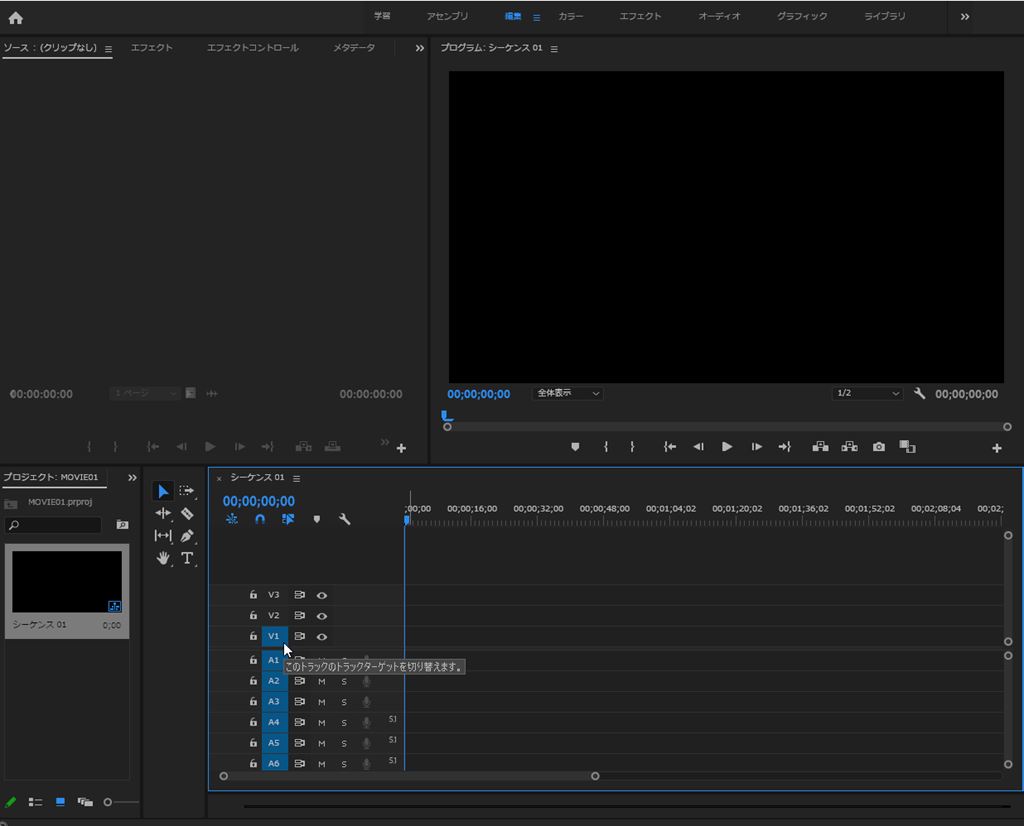1024x826 pixels.
Task: Click the Export Frame camera icon
Action: click(878, 447)
